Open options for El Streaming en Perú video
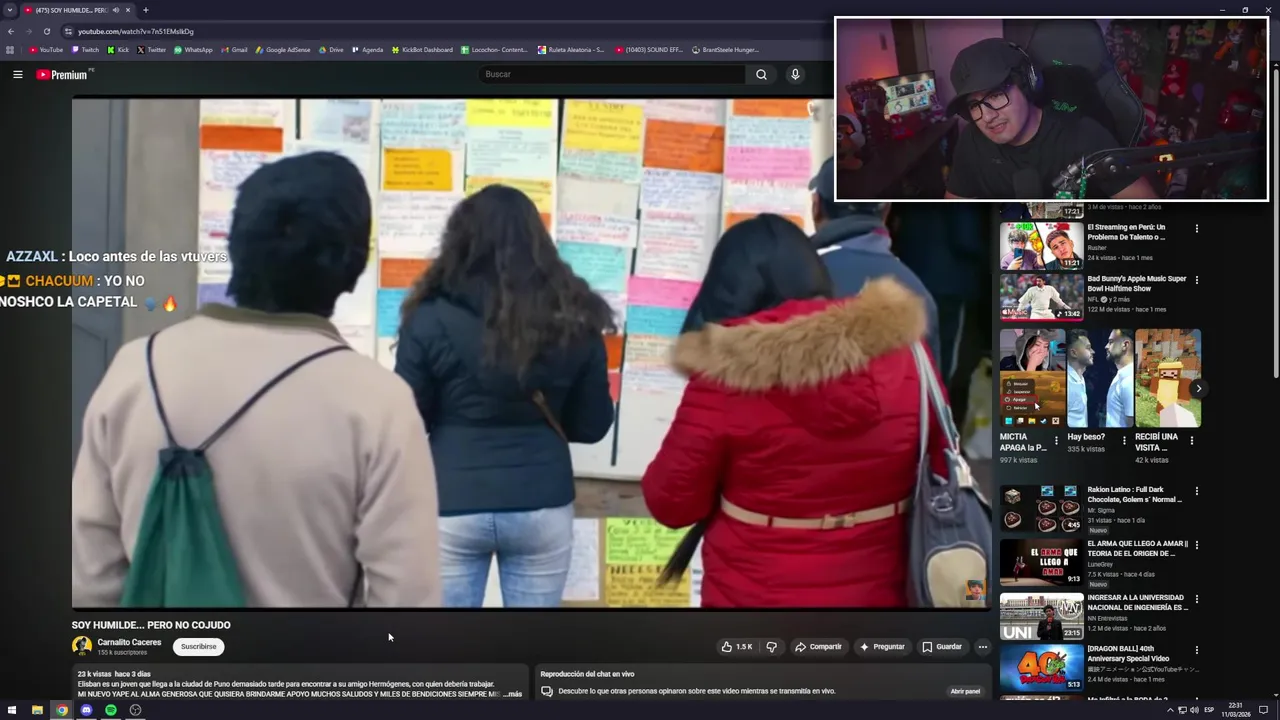 tap(1196, 228)
